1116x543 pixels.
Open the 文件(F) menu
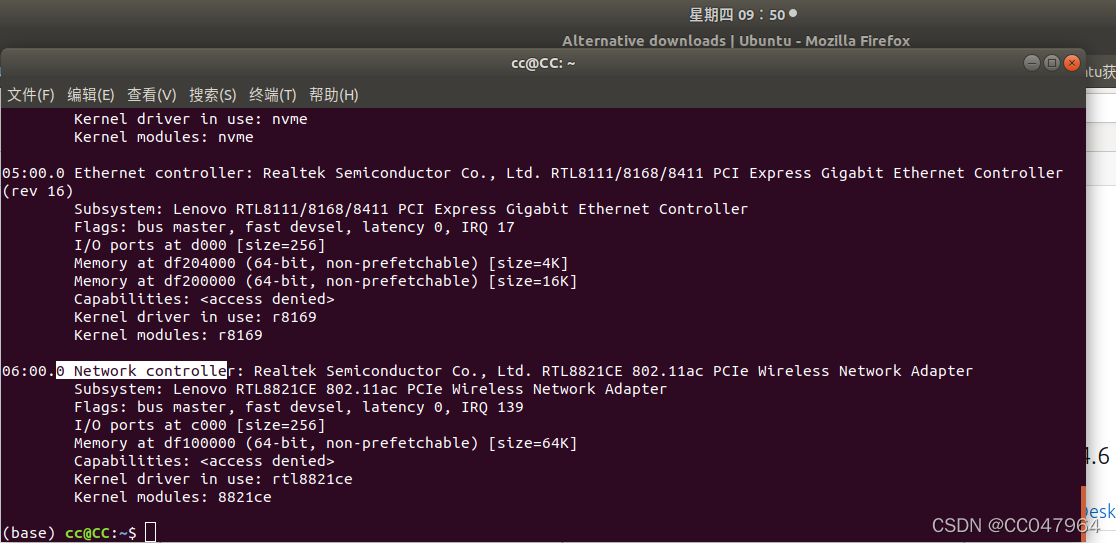pyautogui.click(x=31, y=95)
